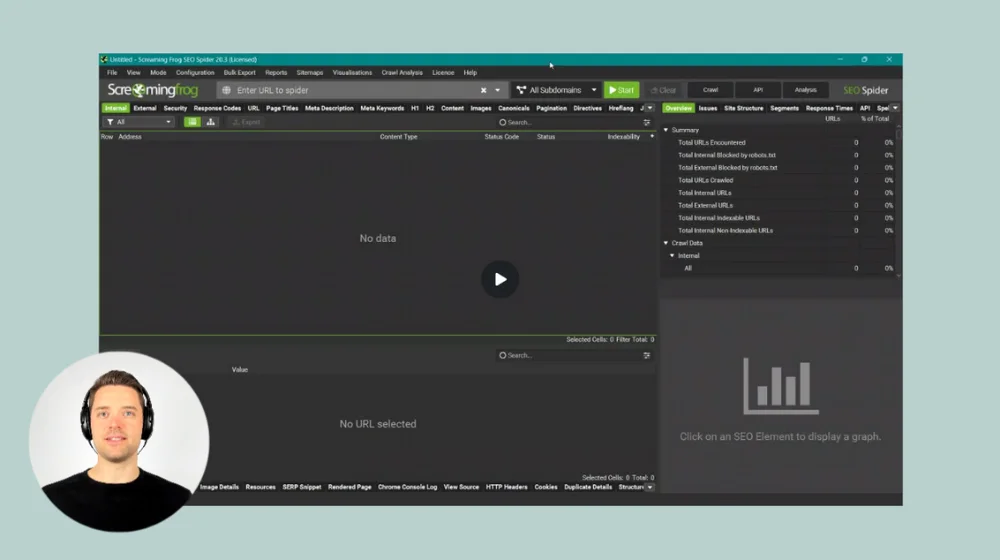Collapse the Crawl Data section

tap(666, 243)
